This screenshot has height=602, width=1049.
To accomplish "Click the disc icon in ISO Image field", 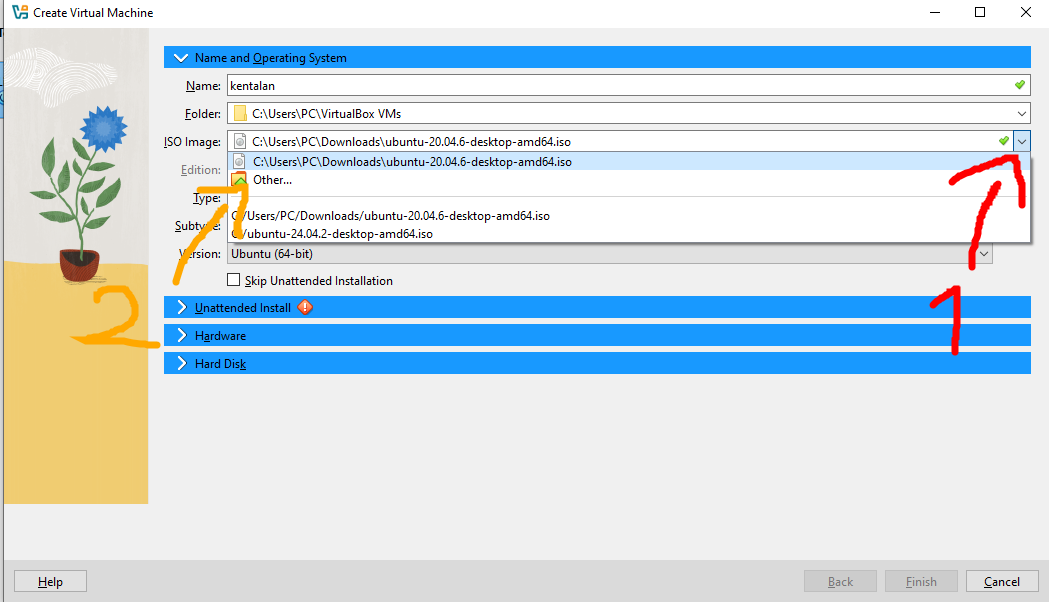I will click(240, 142).
